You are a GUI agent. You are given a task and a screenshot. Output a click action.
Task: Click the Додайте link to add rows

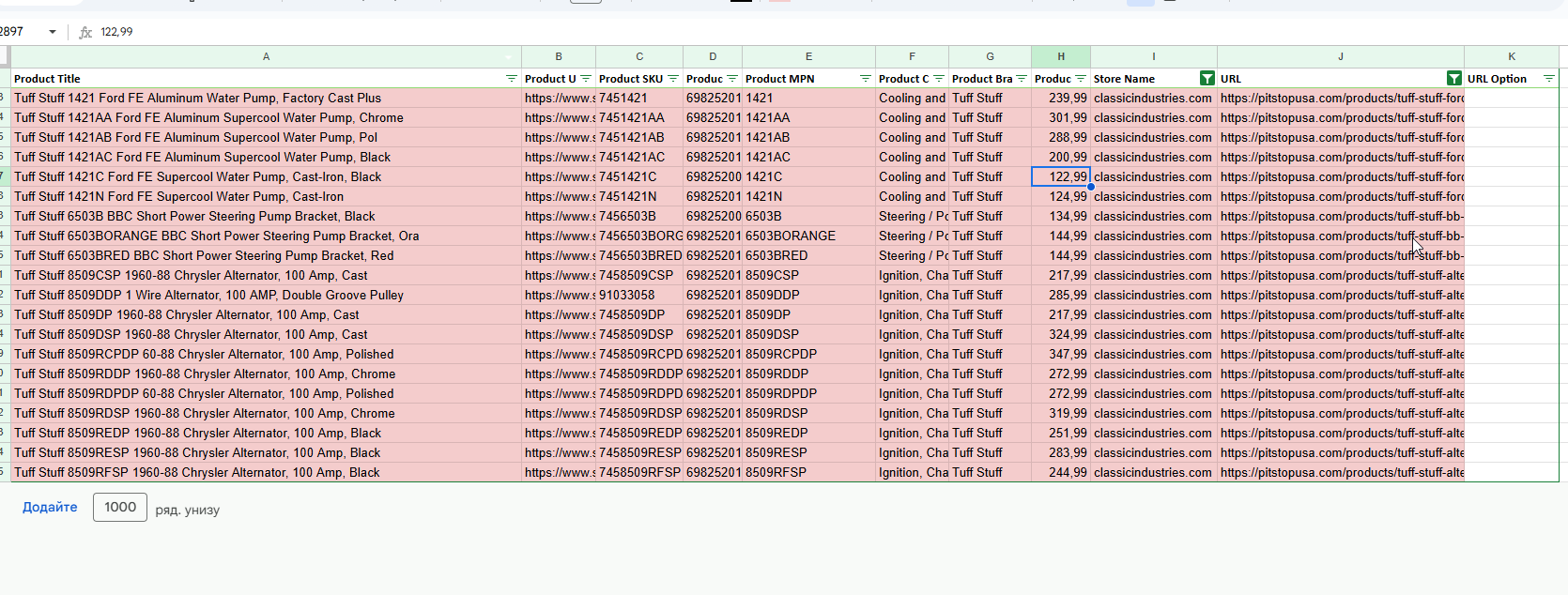click(50, 508)
